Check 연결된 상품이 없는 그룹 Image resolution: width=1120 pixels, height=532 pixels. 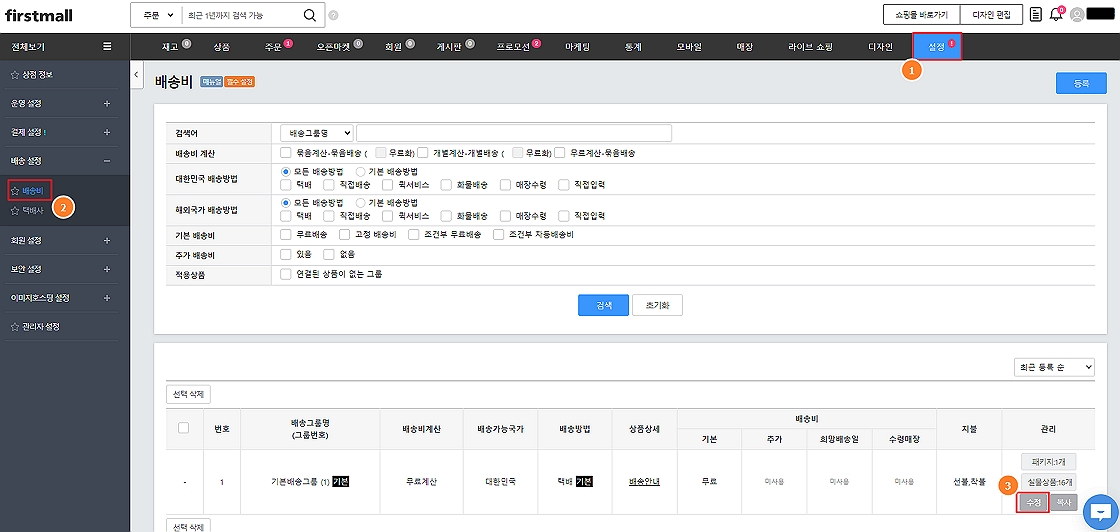(286, 273)
